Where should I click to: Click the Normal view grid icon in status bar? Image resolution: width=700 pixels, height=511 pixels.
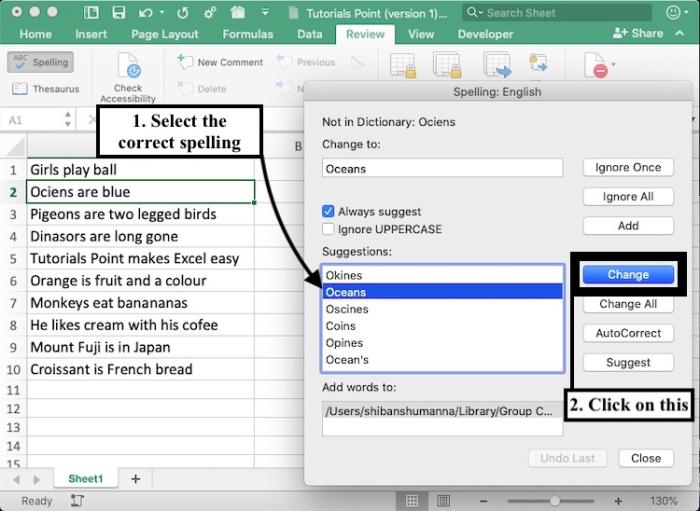[x=412, y=501]
